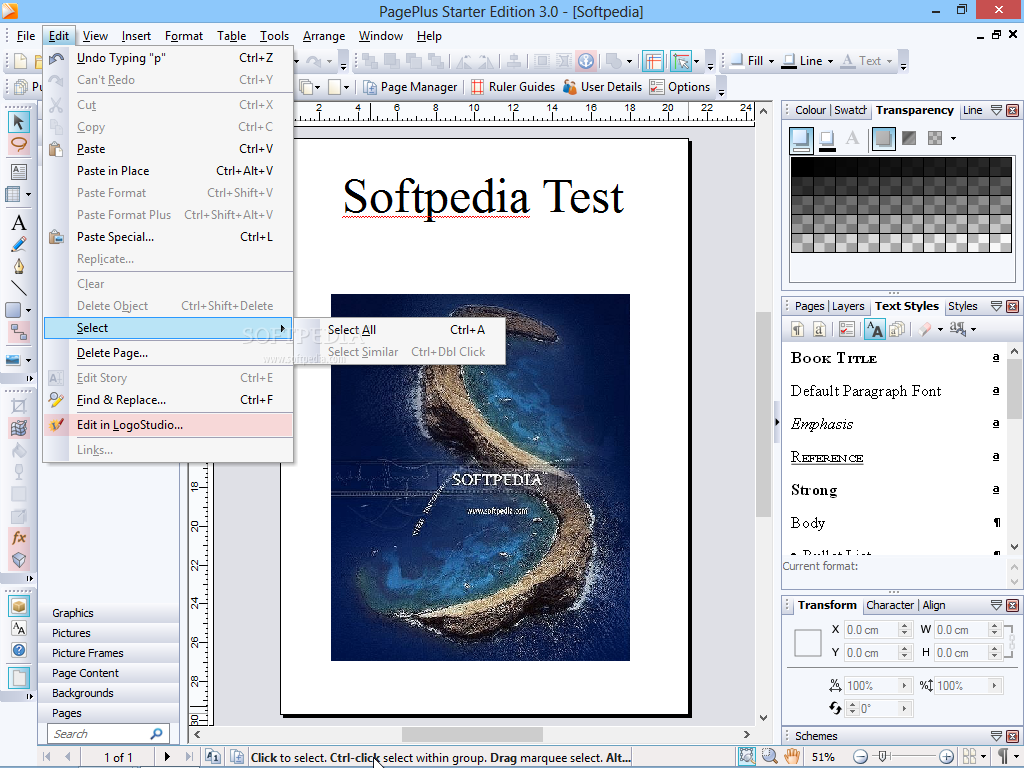Select the Straight Line tool
Viewport: 1024px width, 768px height.
pos(18,288)
